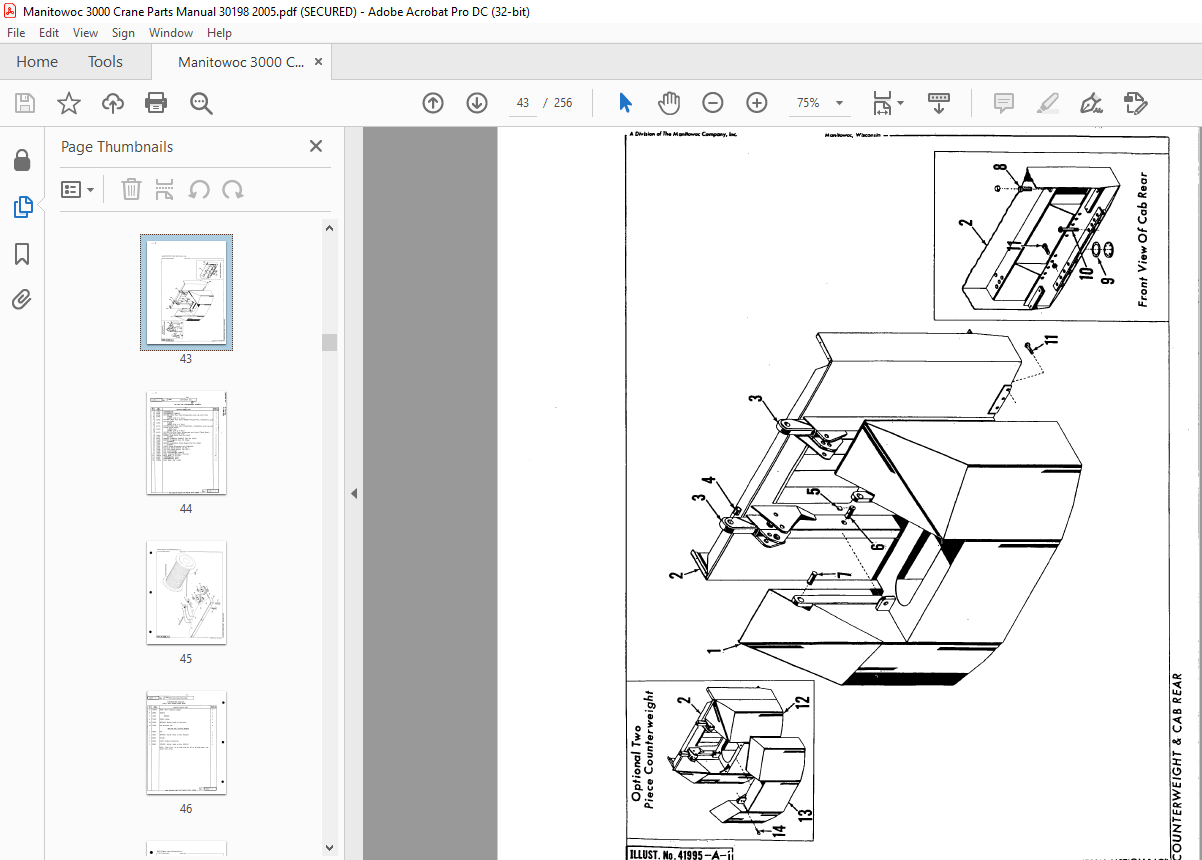Rotate pages counterclockwise icon
The height and width of the screenshot is (860, 1202).
[x=199, y=189]
